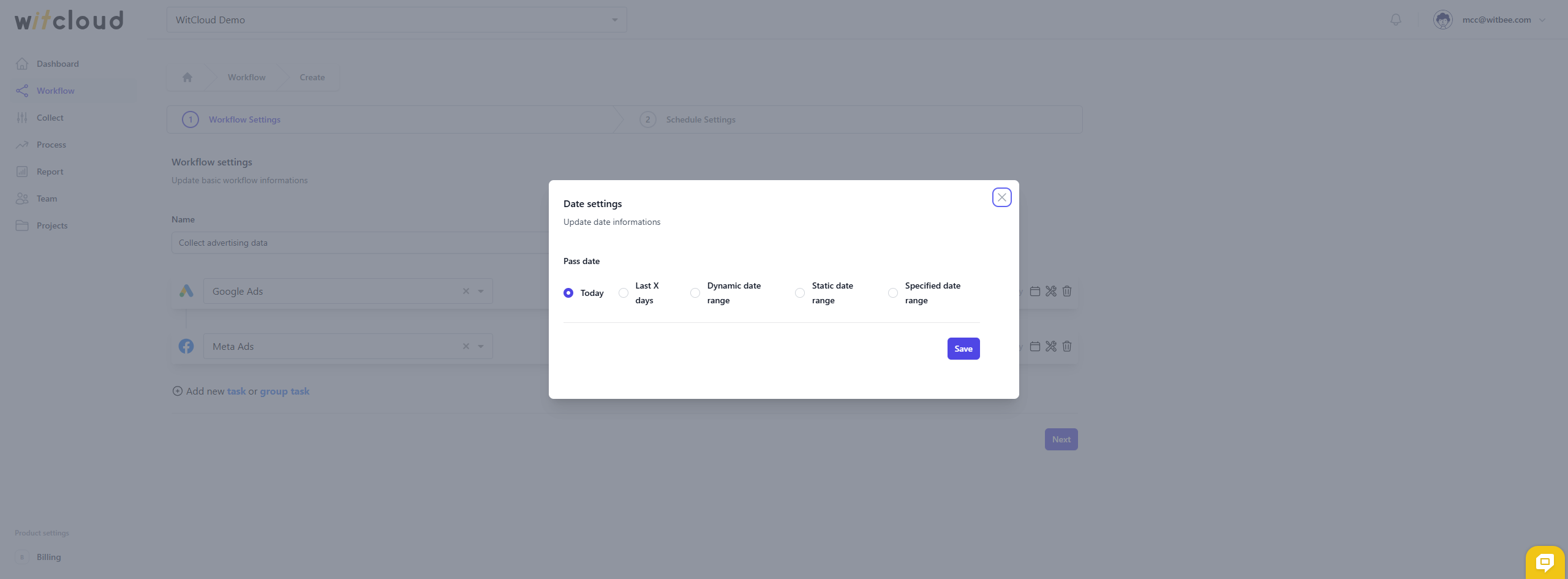This screenshot has width=1568, height=579.
Task: Select the Today radio option
Action: pos(568,293)
